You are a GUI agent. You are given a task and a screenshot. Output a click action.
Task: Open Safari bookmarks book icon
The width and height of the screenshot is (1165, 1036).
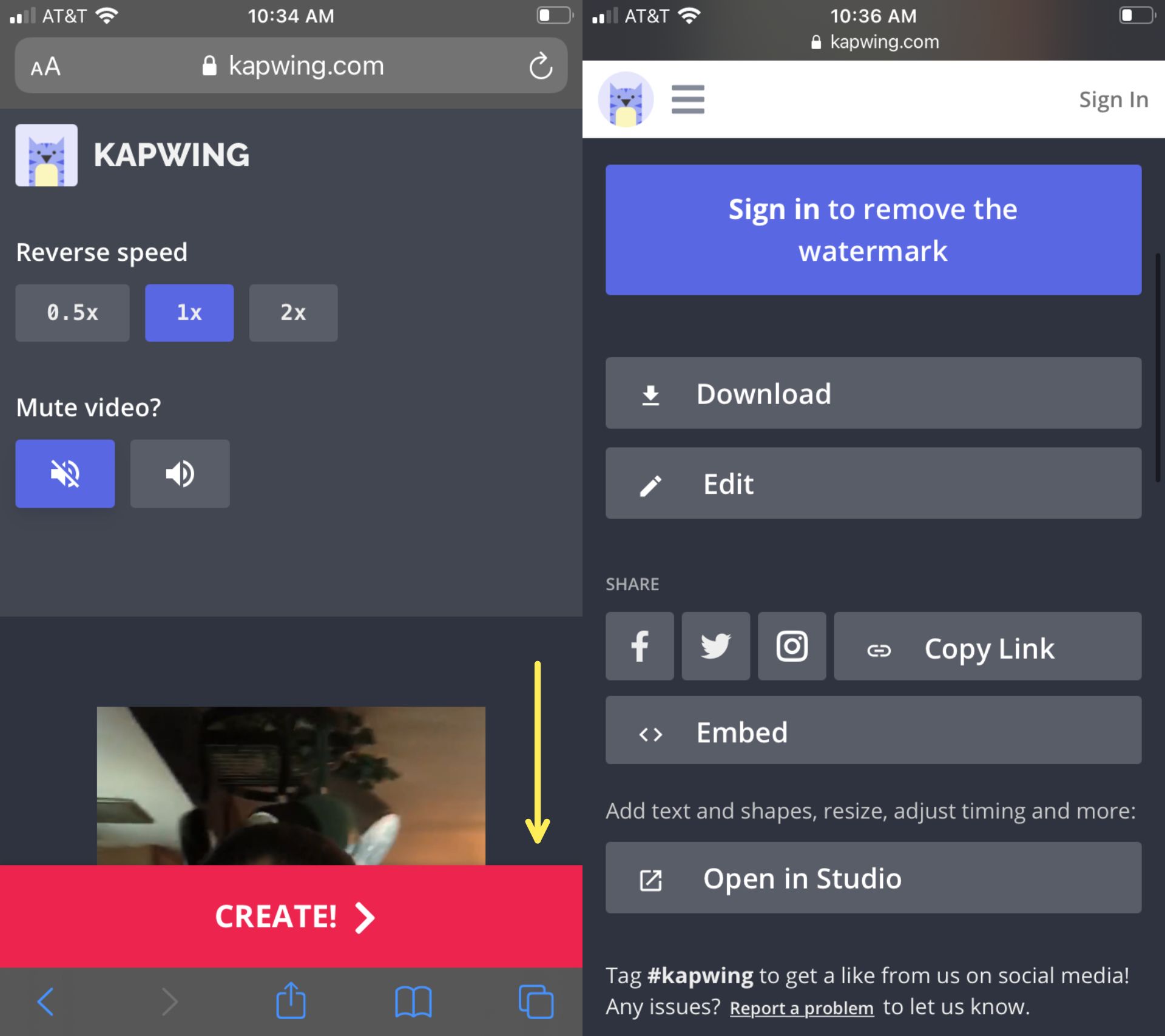413,1001
